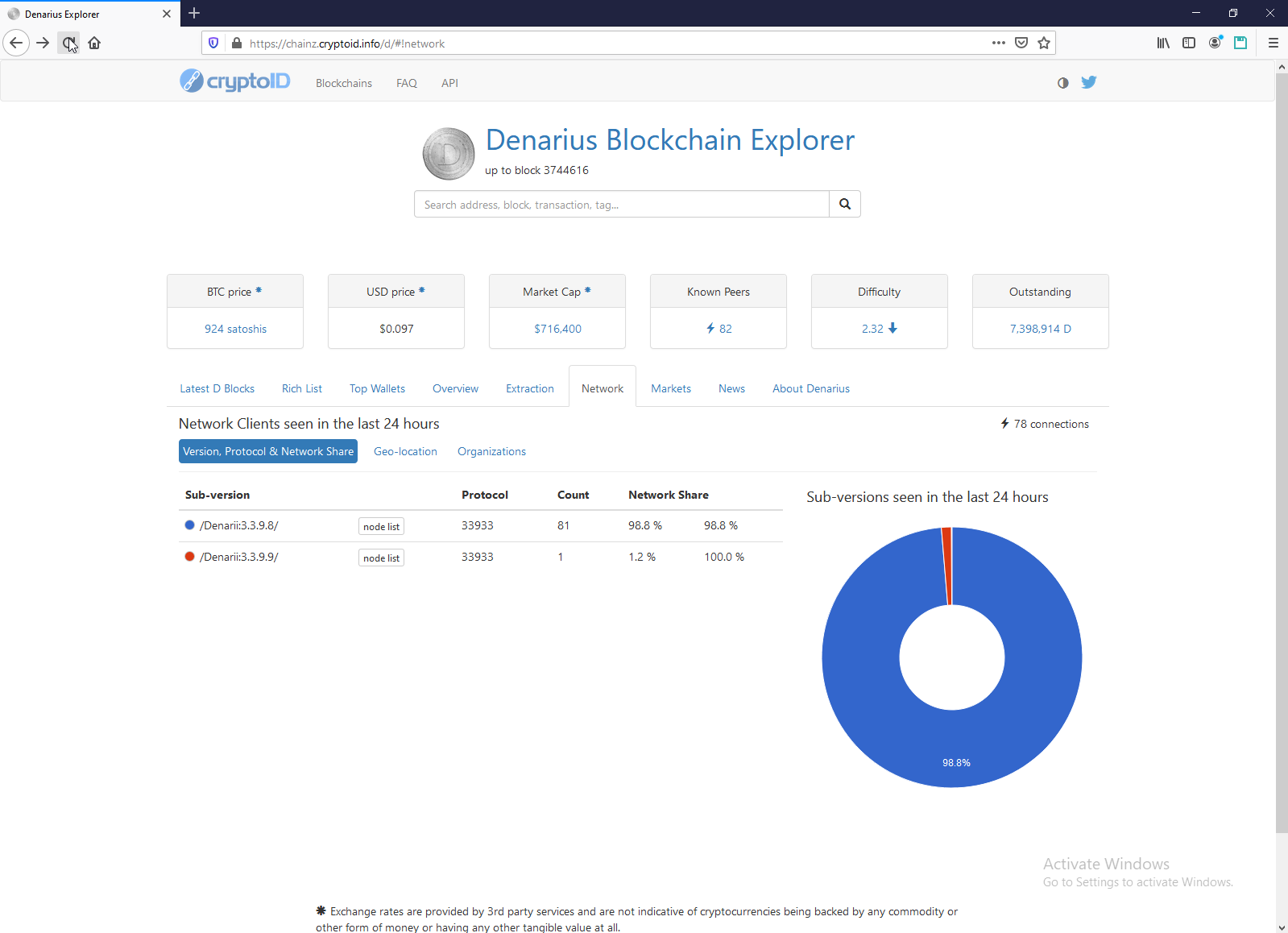Screen dimensions: 1288x933
Task: Click the blue /Denarii:3.3.9.8/ legend dot
Action: (x=189, y=525)
